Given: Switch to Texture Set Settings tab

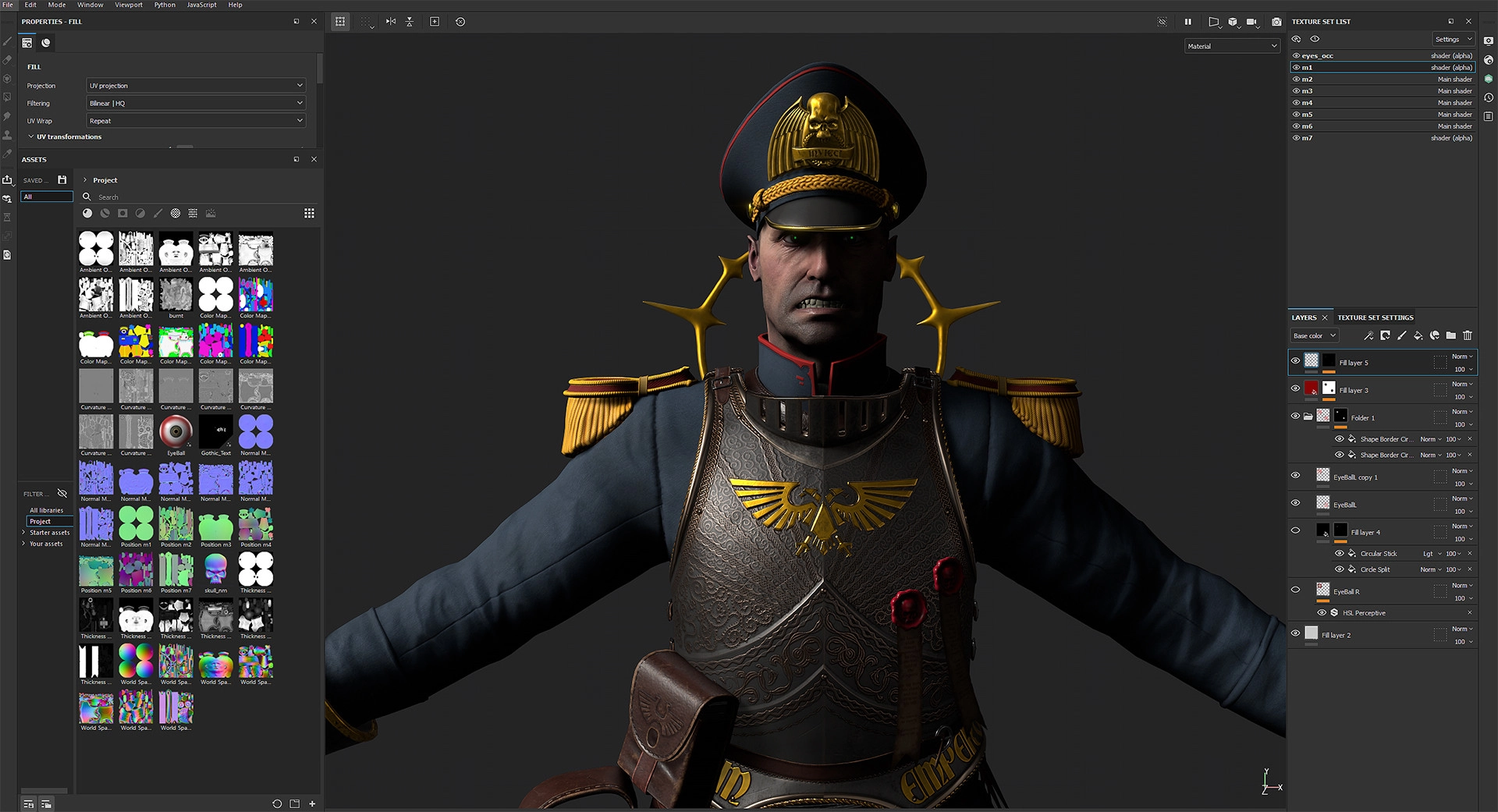Looking at the screenshot, I should click(x=1375, y=318).
